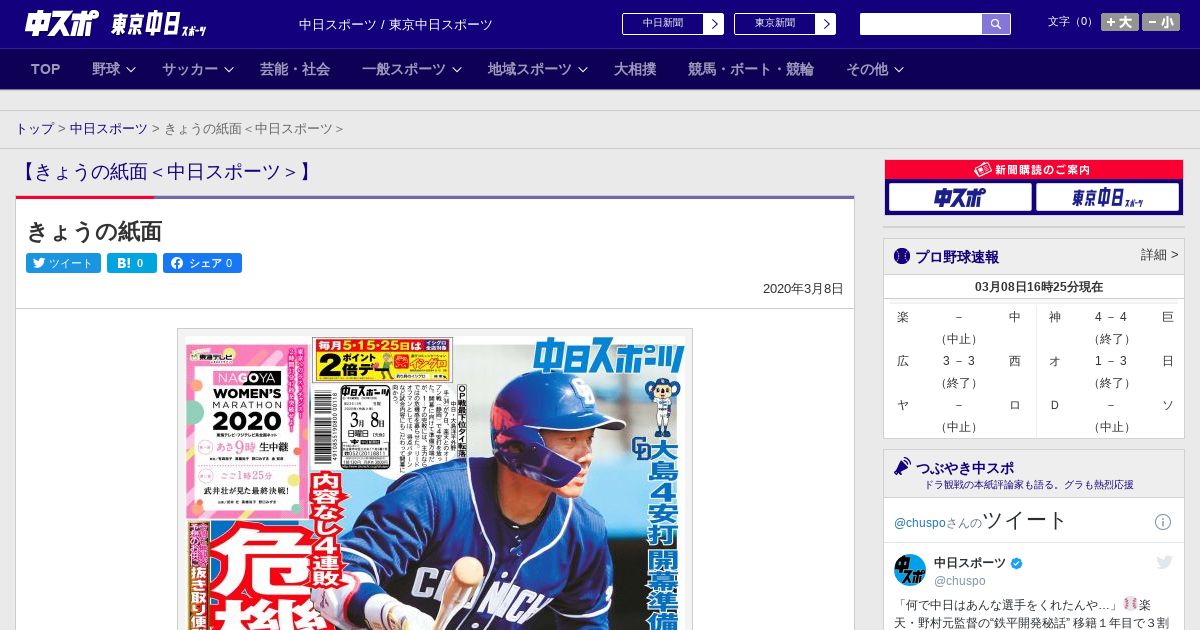The width and height of the screenshot is (1200, 630).
Task: Open 大相撲 section
Action: [x=635, y=69]
